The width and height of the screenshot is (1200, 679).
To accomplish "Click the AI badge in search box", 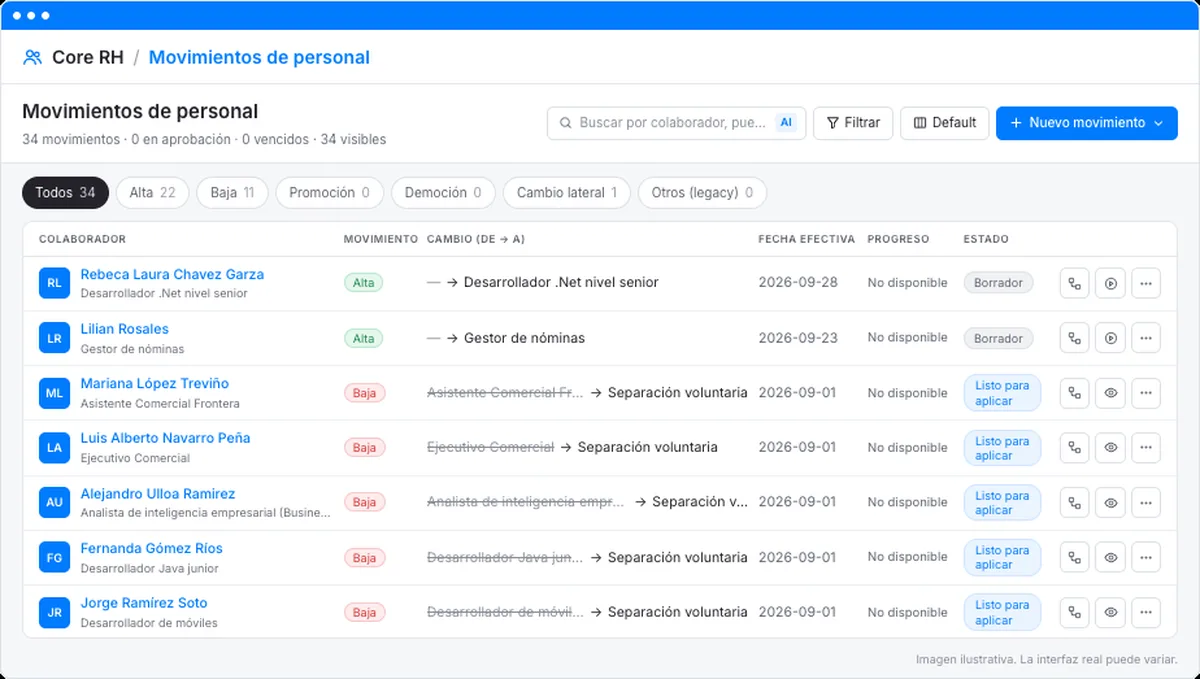I will tap(786, 123).
